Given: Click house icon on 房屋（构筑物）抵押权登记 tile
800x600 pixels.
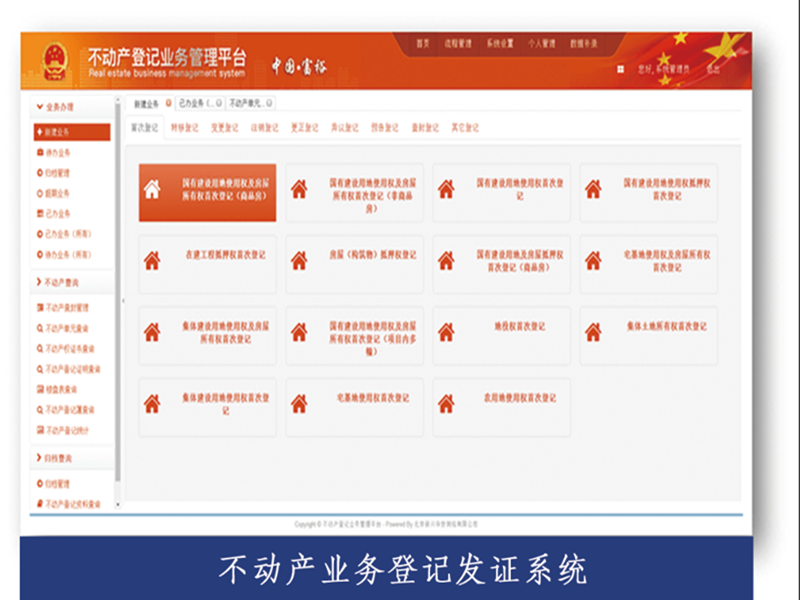Looking at the screenshot, I should (299, 260).
